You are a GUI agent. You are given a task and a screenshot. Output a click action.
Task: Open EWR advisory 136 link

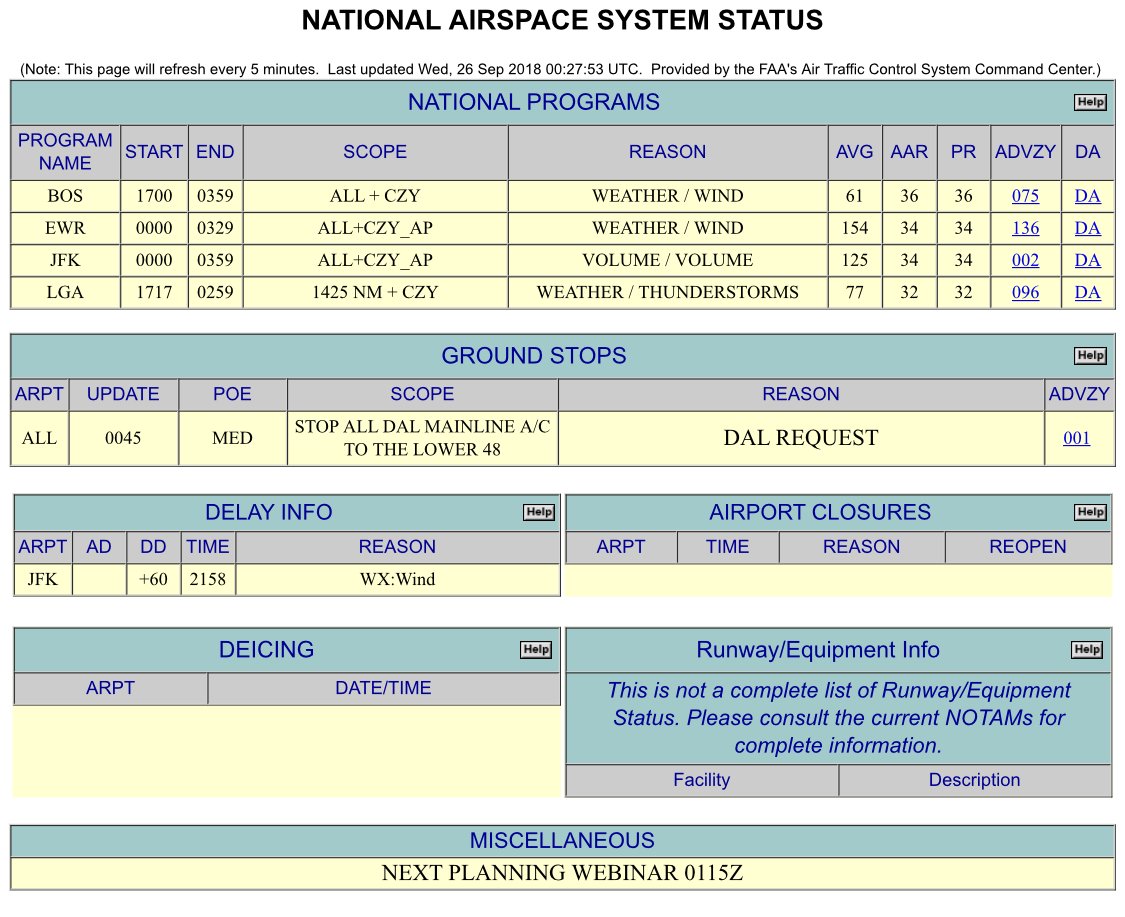(x=1025, y=228)
